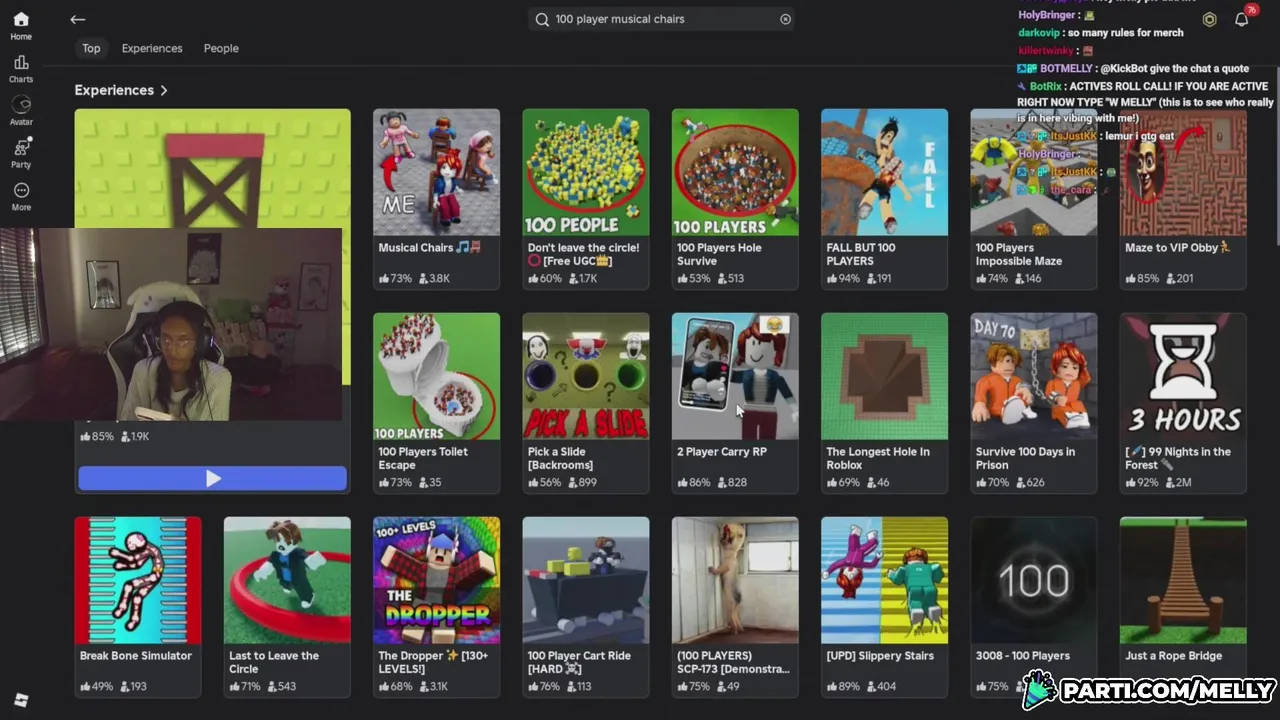Click Musical Chairs 73% rating text
The width and height of the screenshot is (1280, 720).
396,278
